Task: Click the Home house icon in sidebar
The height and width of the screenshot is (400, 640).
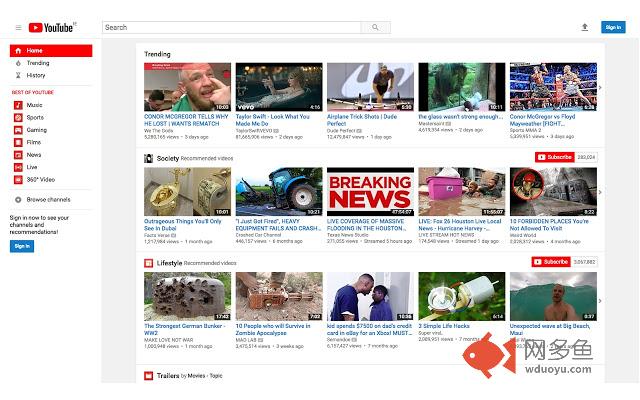Action: (x=18, y=51)
